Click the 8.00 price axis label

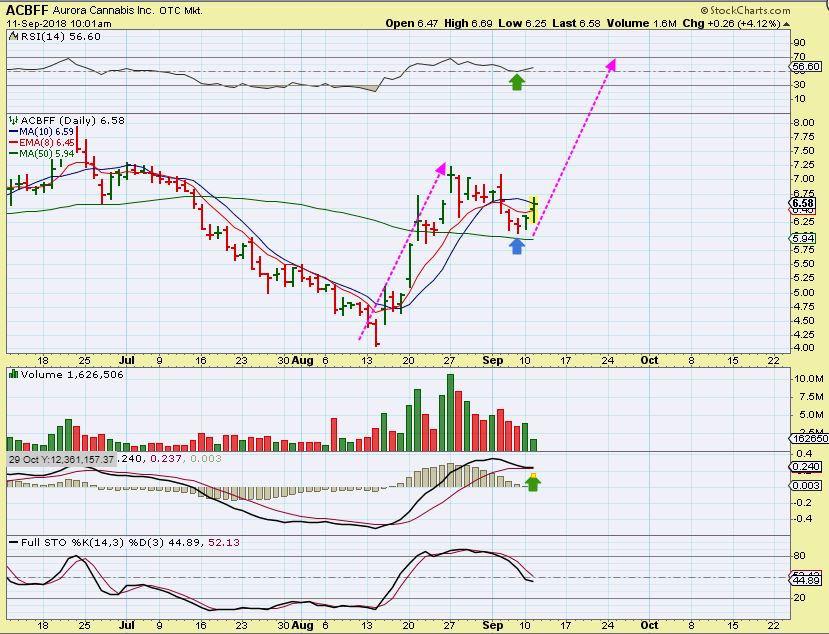pyautogui.click(x=804, y=123)
